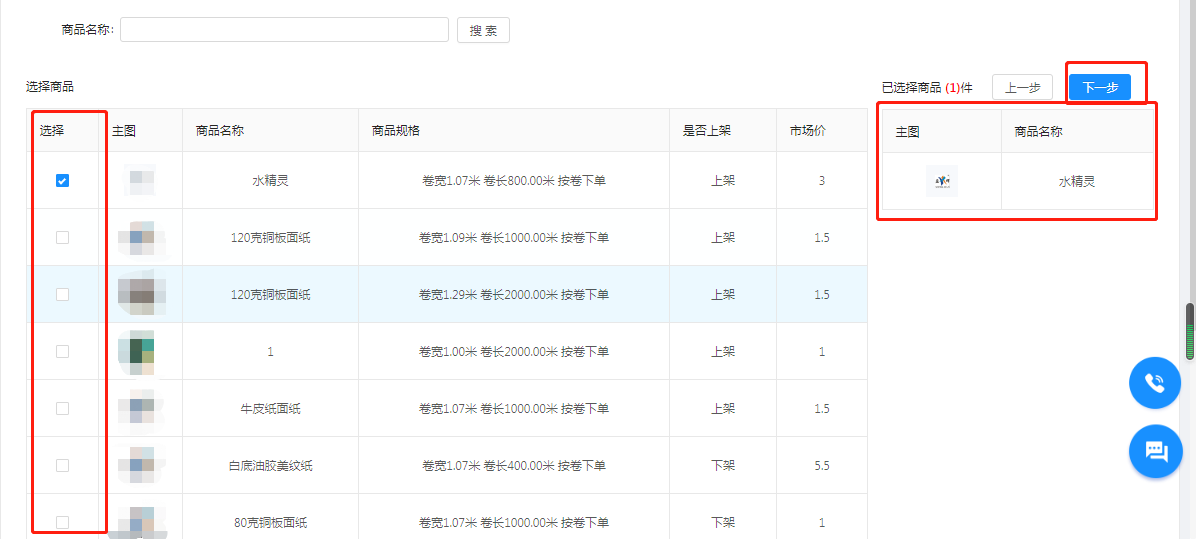Click 水精灵 thumbnail in the product table
Screen dimensions: 1197x540
(x=140, y=181)
